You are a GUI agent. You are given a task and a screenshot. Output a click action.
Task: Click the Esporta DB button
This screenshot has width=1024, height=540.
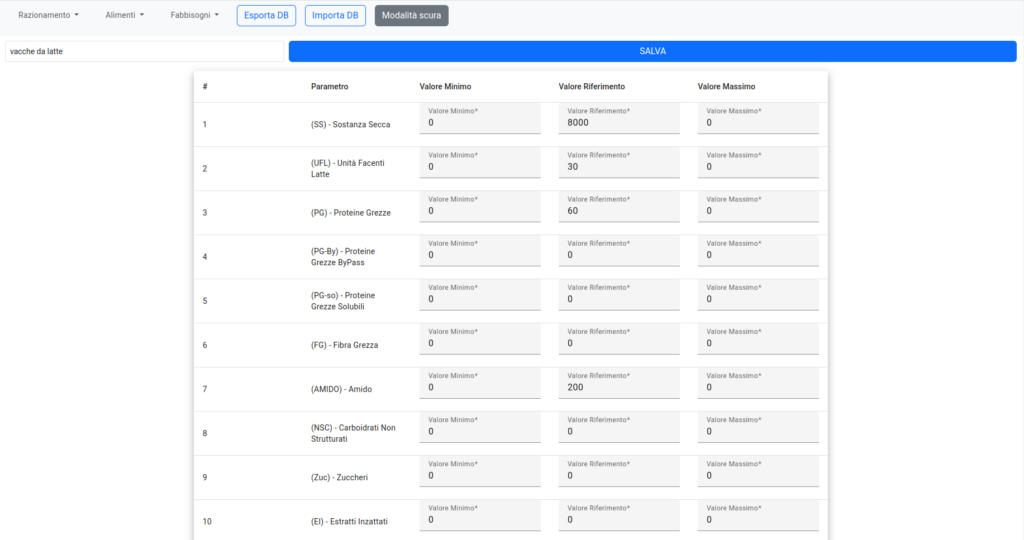point(266,15)
